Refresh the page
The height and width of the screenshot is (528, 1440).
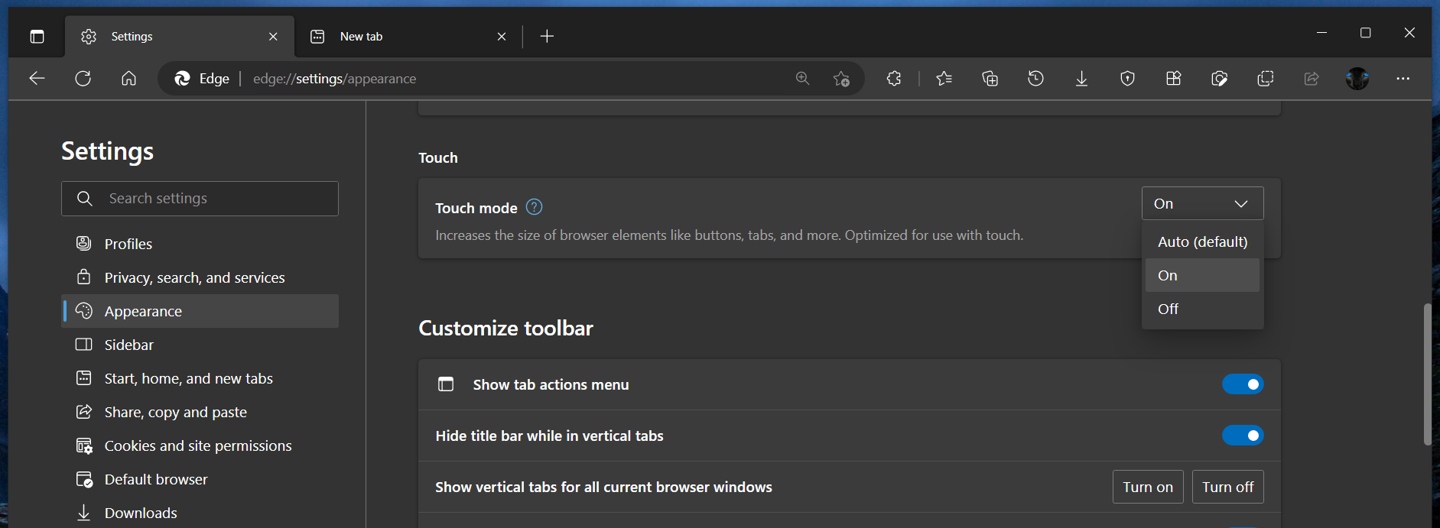(x=83, y=78)
